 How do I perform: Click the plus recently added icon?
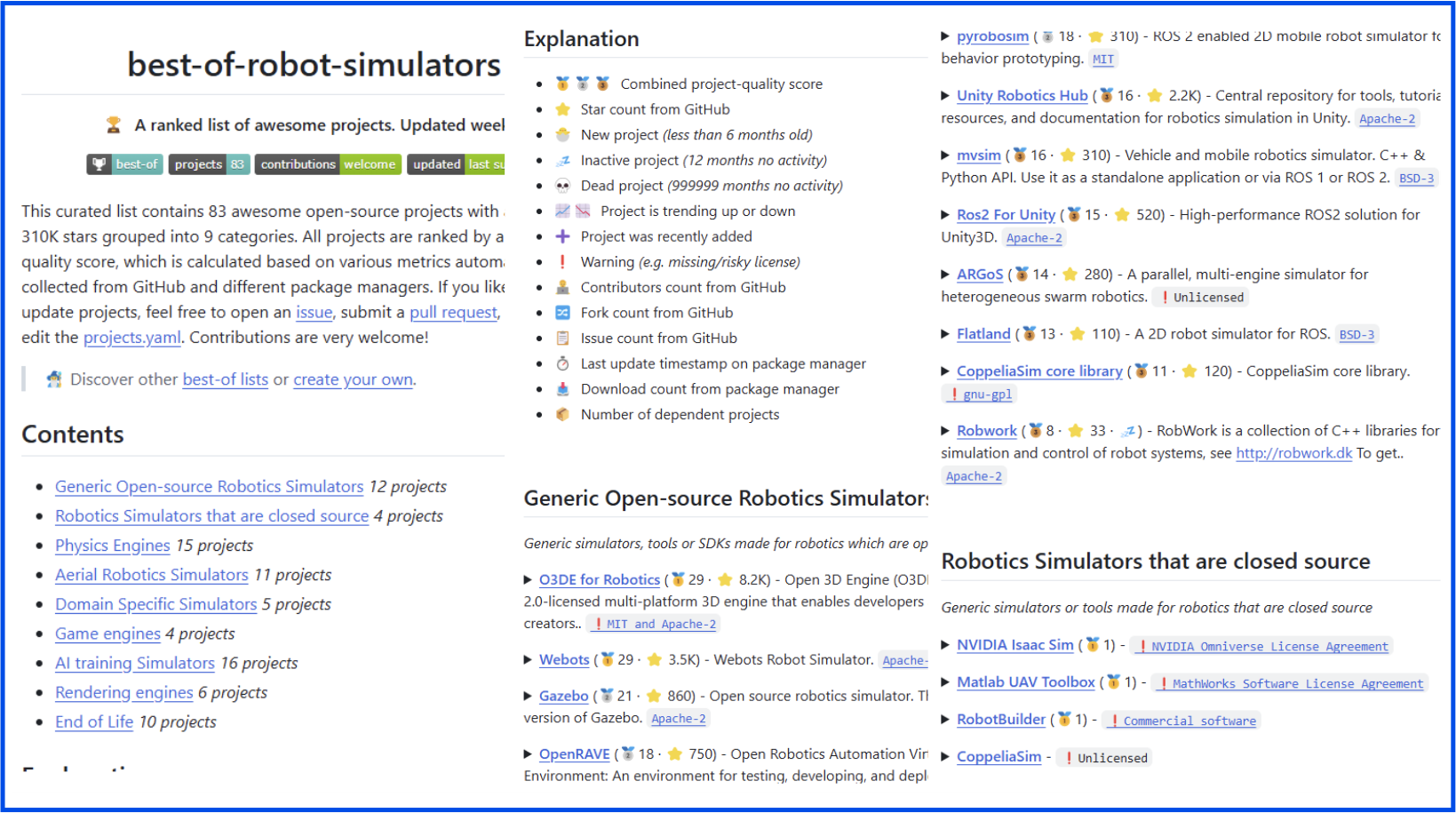[562, 236]
